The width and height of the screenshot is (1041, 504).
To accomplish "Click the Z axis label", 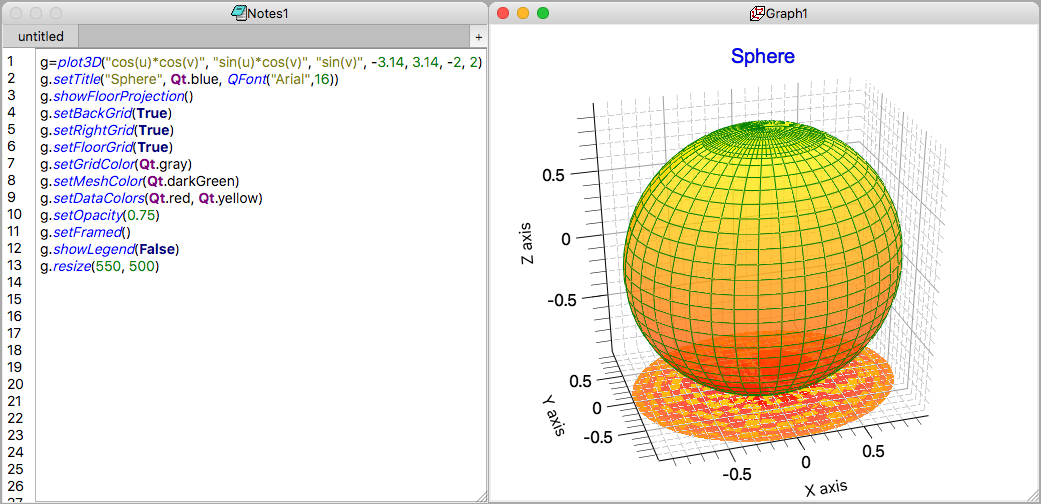I will pyautogui.click(x=527, y=245).
